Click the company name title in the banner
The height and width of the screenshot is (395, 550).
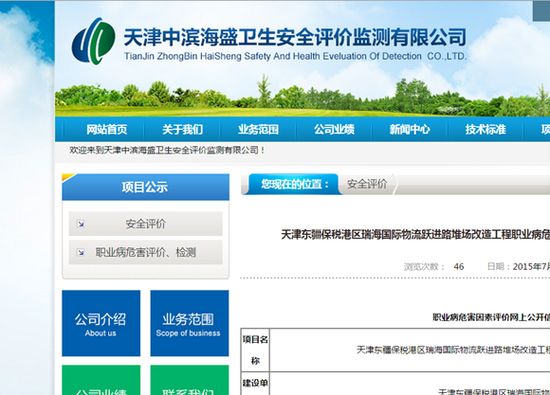click(x=295, y=38)
